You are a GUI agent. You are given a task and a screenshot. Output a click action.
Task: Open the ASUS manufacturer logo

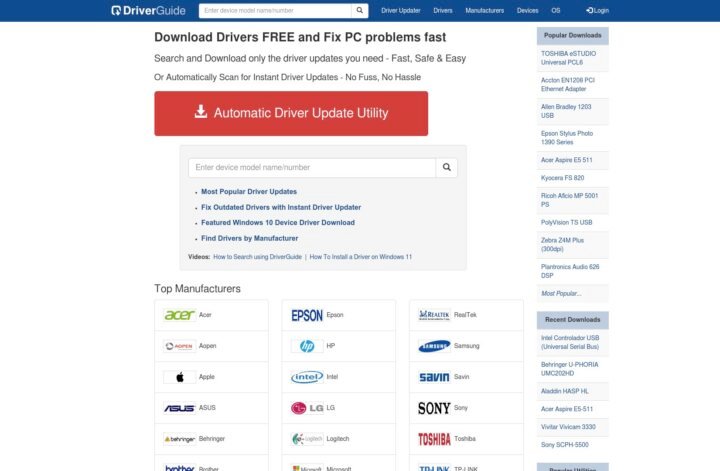[x=180, y=408]
